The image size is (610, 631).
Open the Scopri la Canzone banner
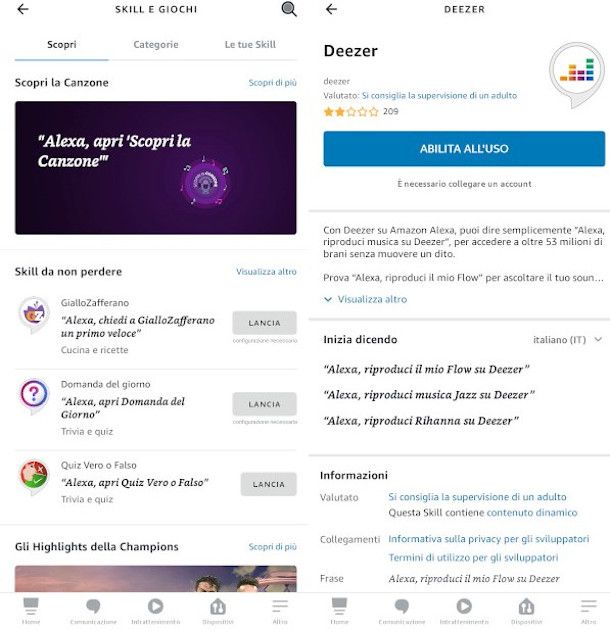pyautogui.click(x=156, y=168)
